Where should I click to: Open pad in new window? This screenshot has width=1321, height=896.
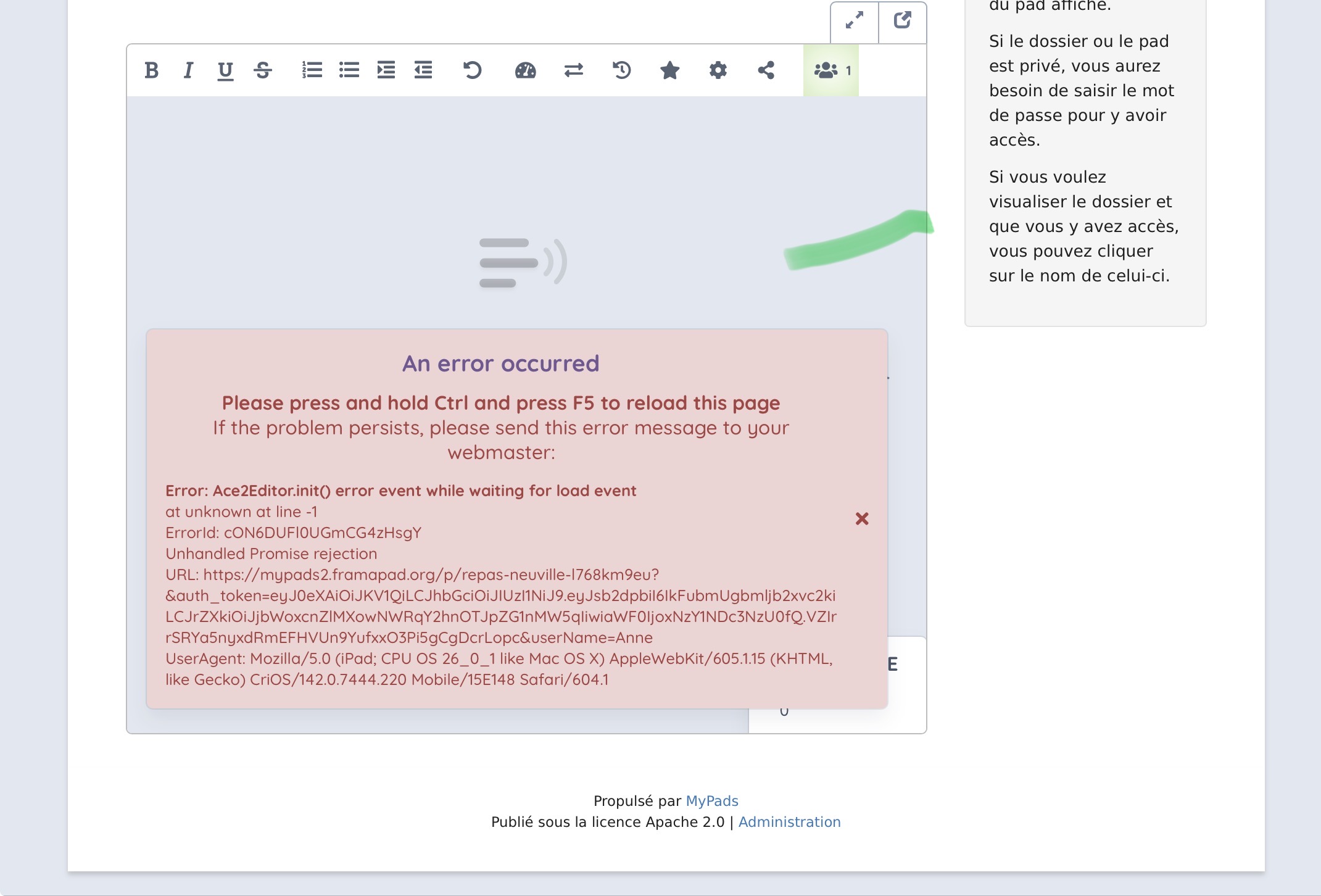pos(903,21)
